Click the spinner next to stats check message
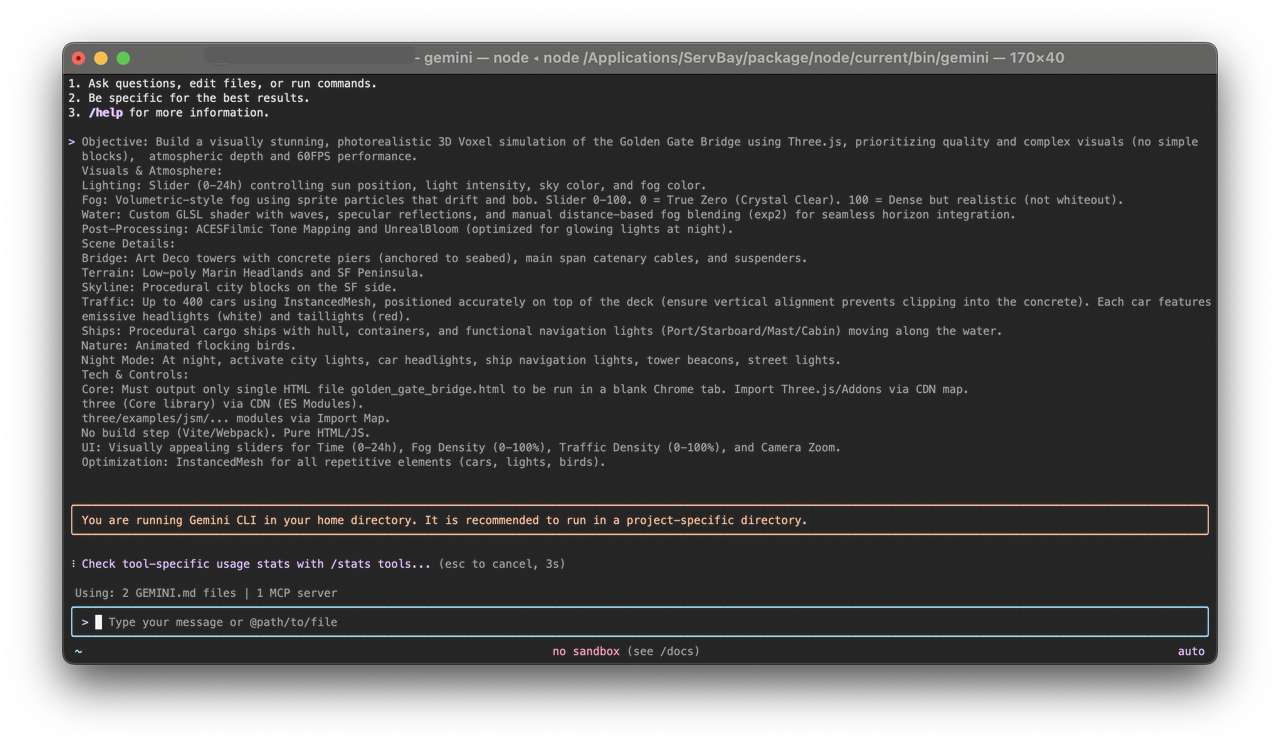Image resolution: width=1280 pixels, height=747 pixels. pyautogui.click(x=73, y=564)
